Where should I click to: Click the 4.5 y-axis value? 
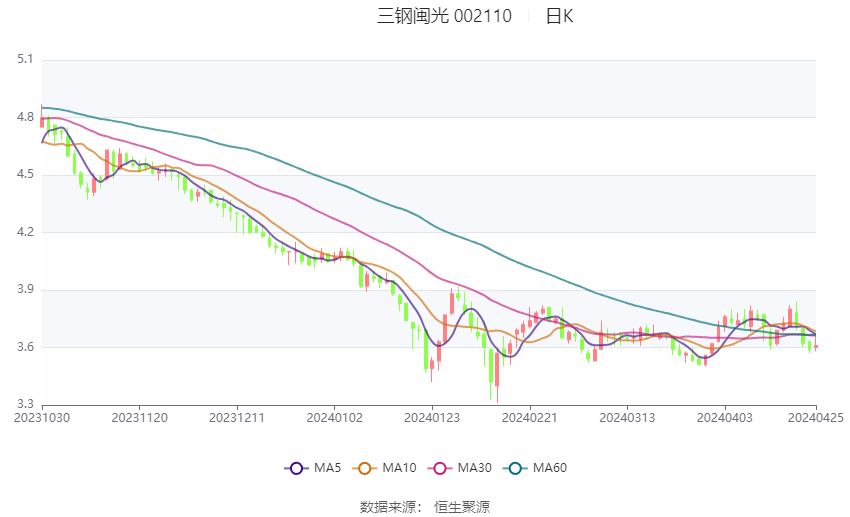(x=25, y=175)
